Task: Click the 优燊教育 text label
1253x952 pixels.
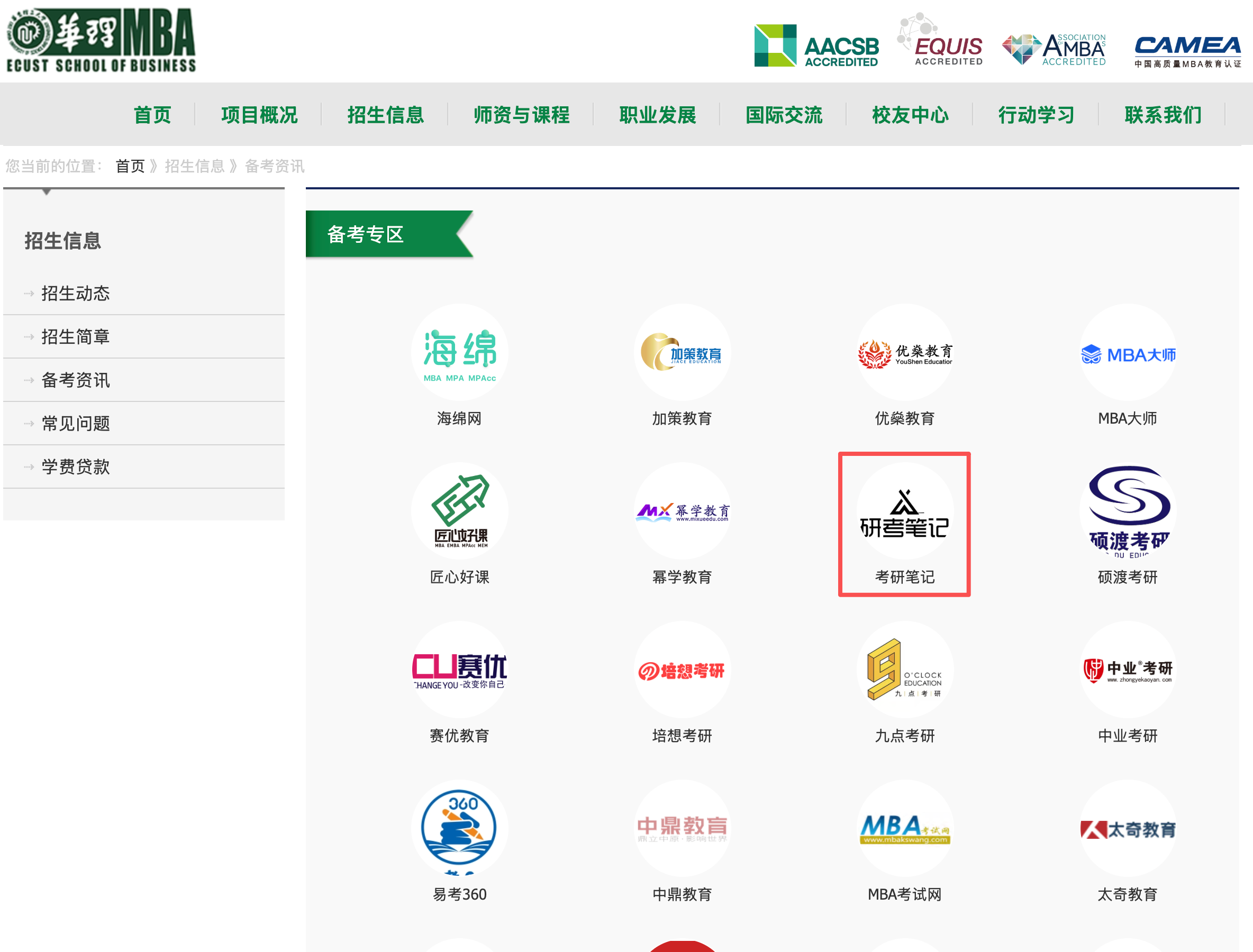Action: pyautogui.click(x=905, y=419)
